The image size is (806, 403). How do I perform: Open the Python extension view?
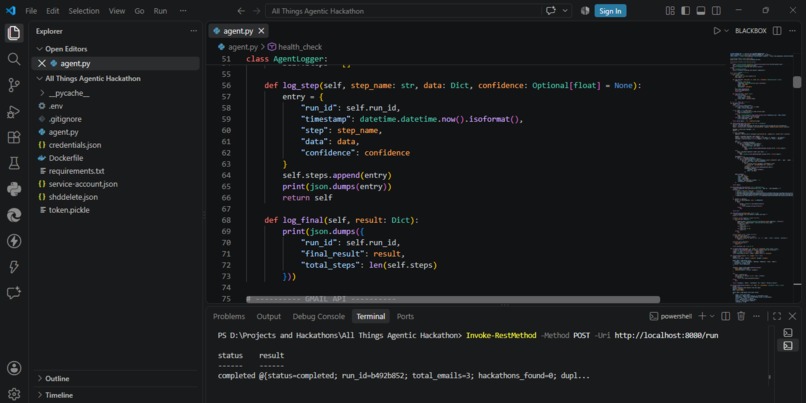[x=14, y=189]
